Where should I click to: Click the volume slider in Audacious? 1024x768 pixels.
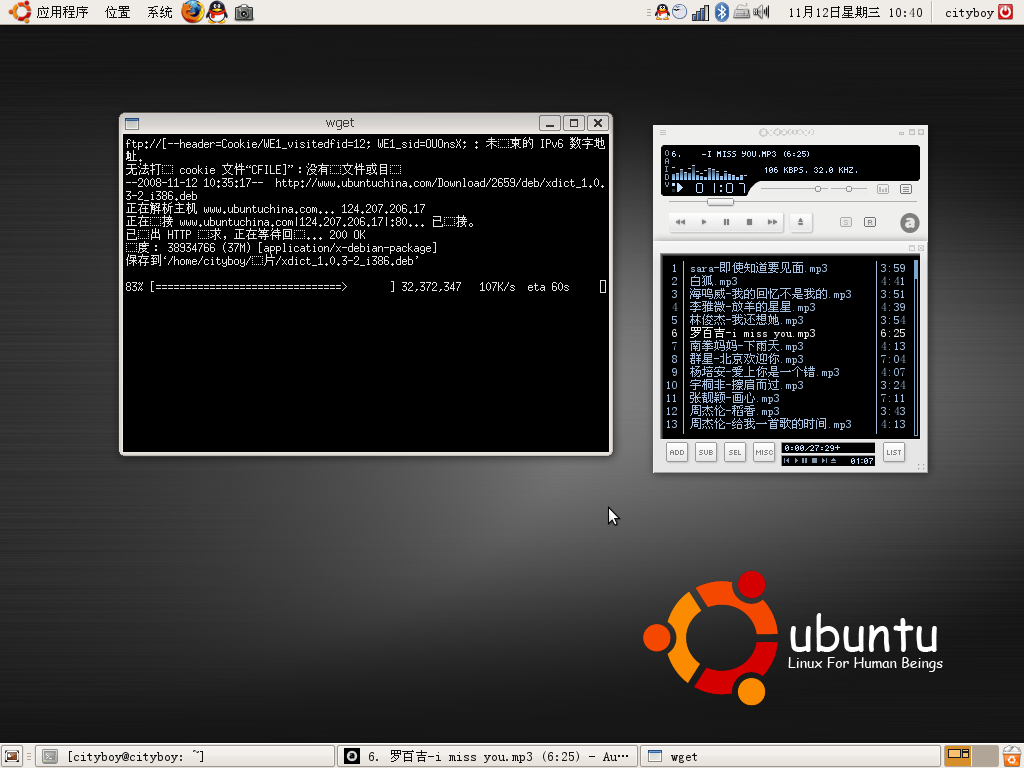(793, 189)
